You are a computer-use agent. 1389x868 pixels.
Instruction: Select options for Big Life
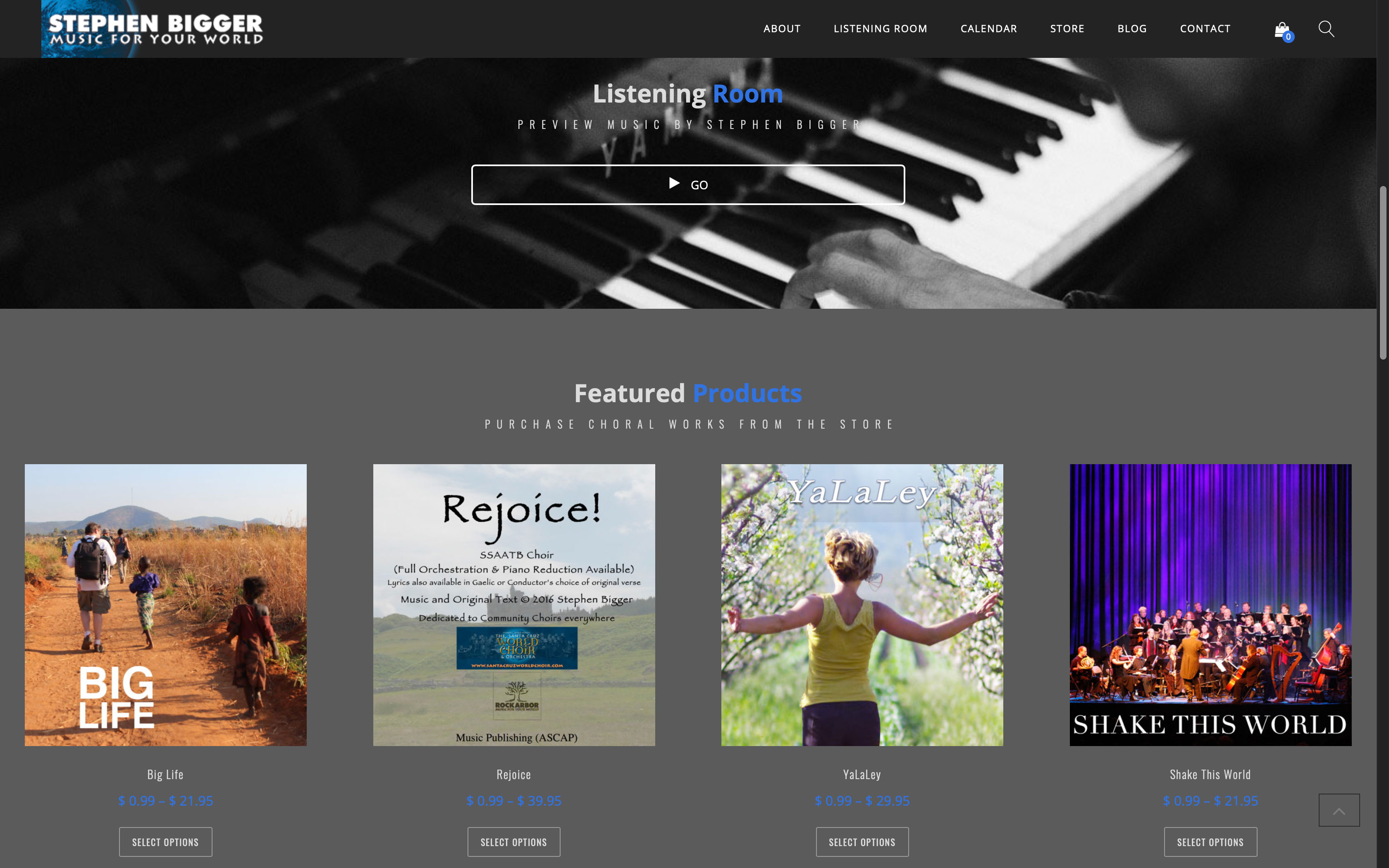(165, 842)
